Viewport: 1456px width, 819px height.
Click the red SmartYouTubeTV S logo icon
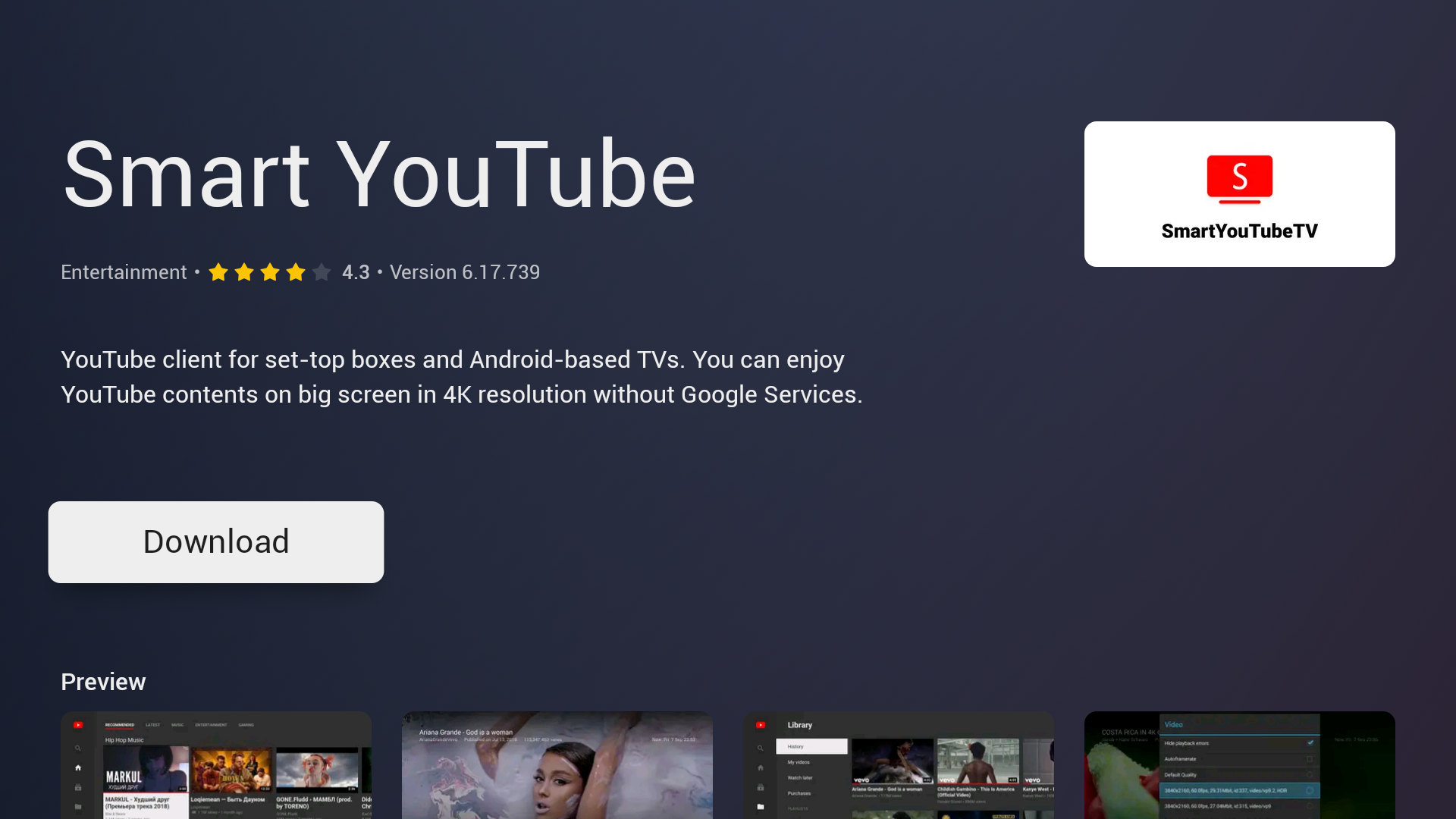[1239, 179]
